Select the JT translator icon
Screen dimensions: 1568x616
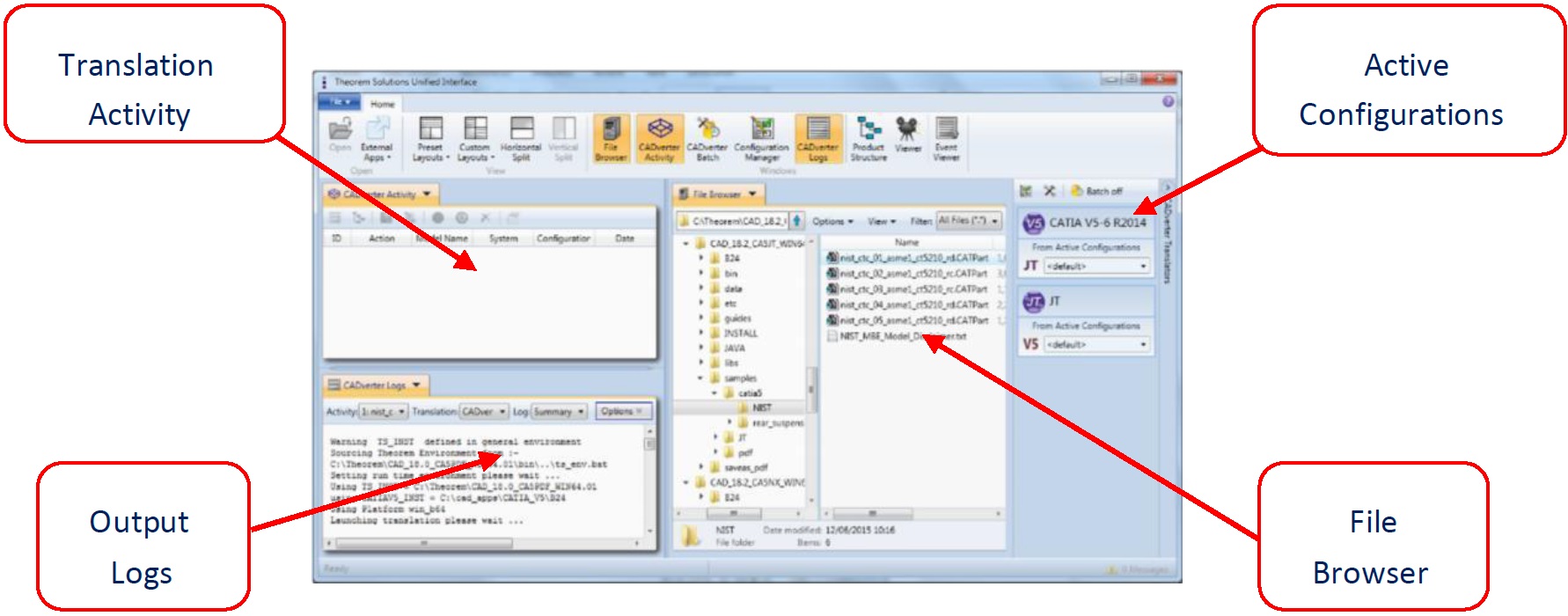(x=1033, y=302)
